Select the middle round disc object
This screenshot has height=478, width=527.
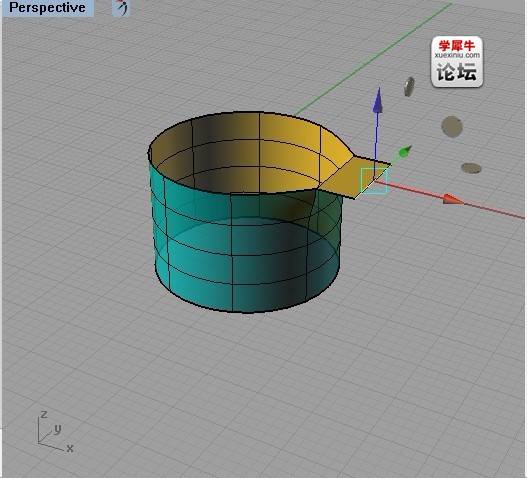point(452,127)
